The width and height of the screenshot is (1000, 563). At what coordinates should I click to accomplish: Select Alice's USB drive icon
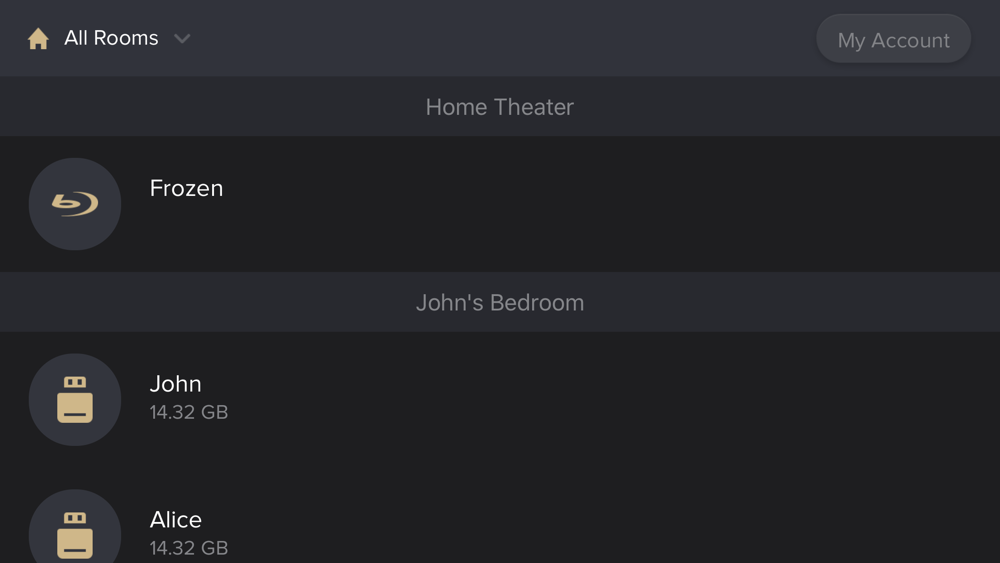click(x=75, y=527)
